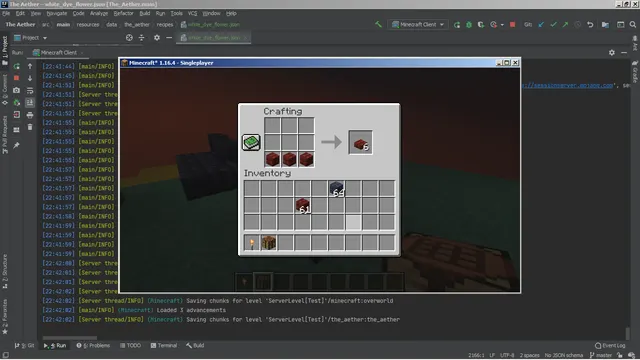
Task: Select the Minecraft Client run tab
Action: pyautogui.click(x=58, y=53)
